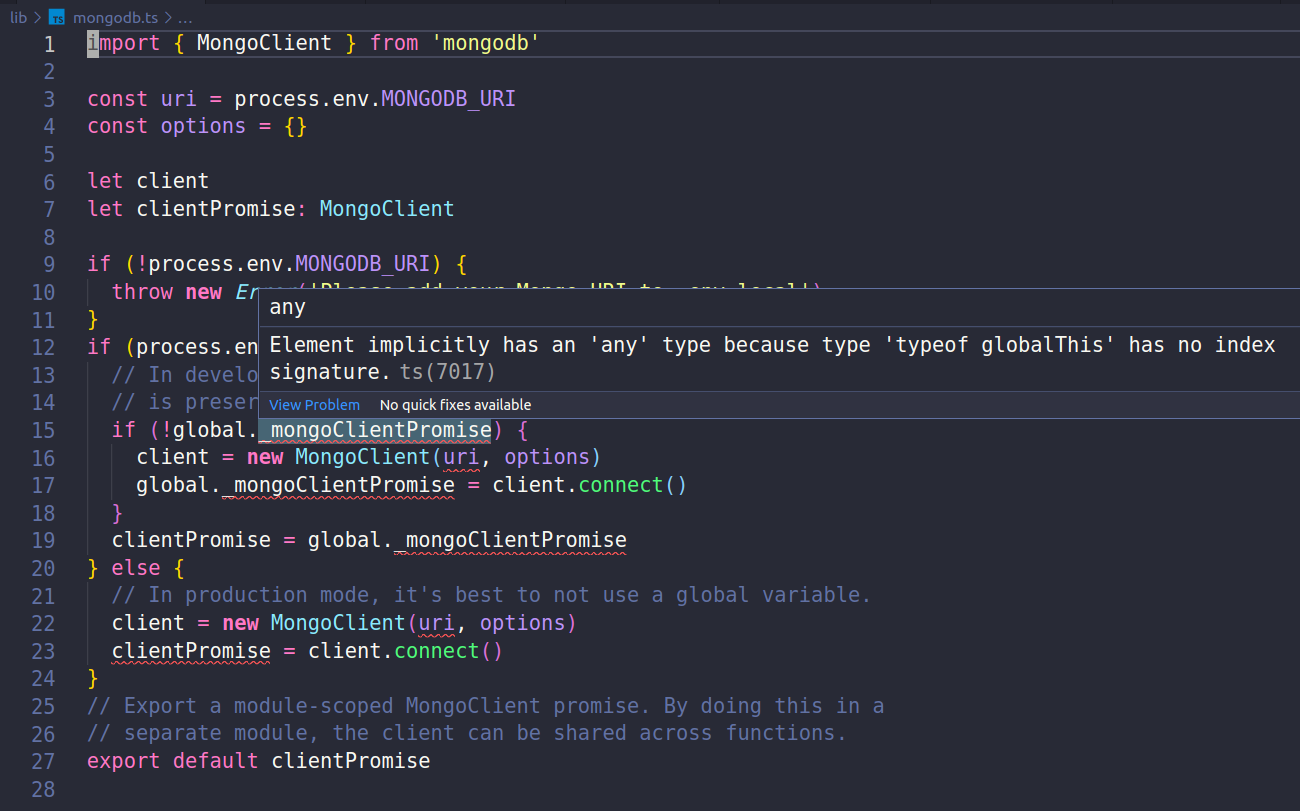The height and width of the screenshot is (811, 1300).
Task: Click line number 27 in gutter
Action: [x=43, y=761]
